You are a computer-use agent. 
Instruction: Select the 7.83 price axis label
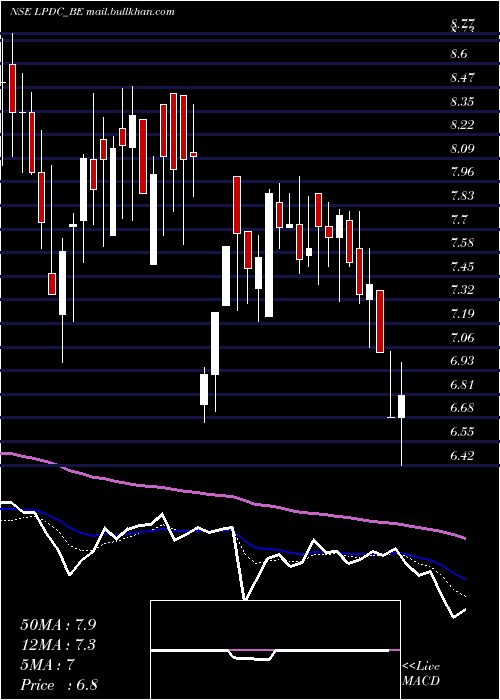[x=462, y=196]
